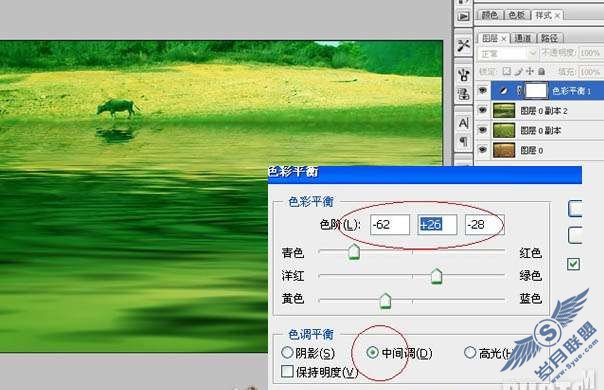Select layer named 图层 0
Viewport: 604px width, 390px height.
(x=532, y=150)
